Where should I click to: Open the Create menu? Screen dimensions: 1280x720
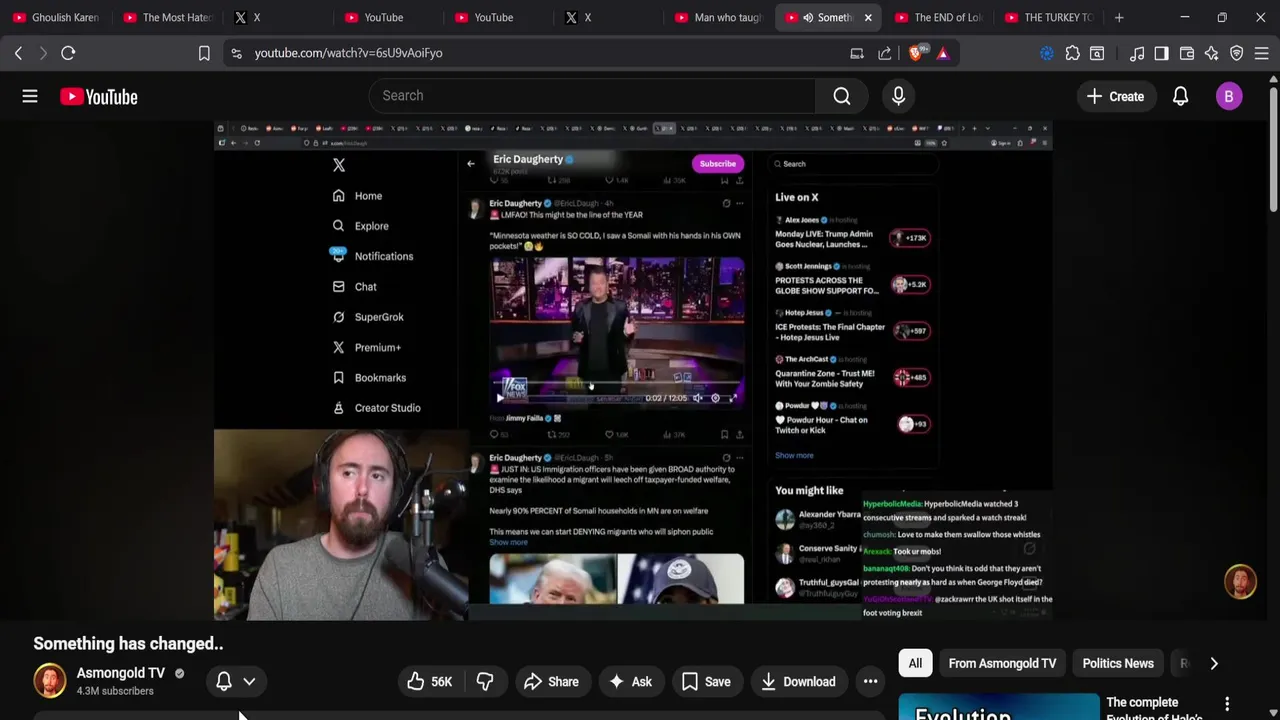1115,96
